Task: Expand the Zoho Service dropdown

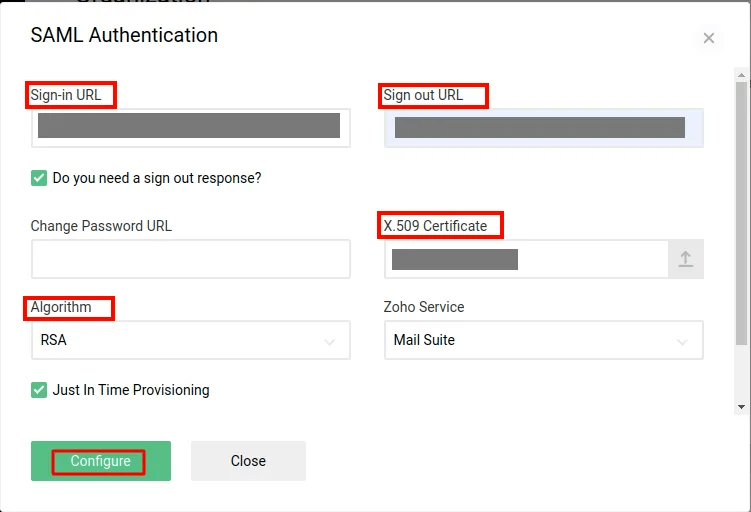Action: click(x=543, y=340)
